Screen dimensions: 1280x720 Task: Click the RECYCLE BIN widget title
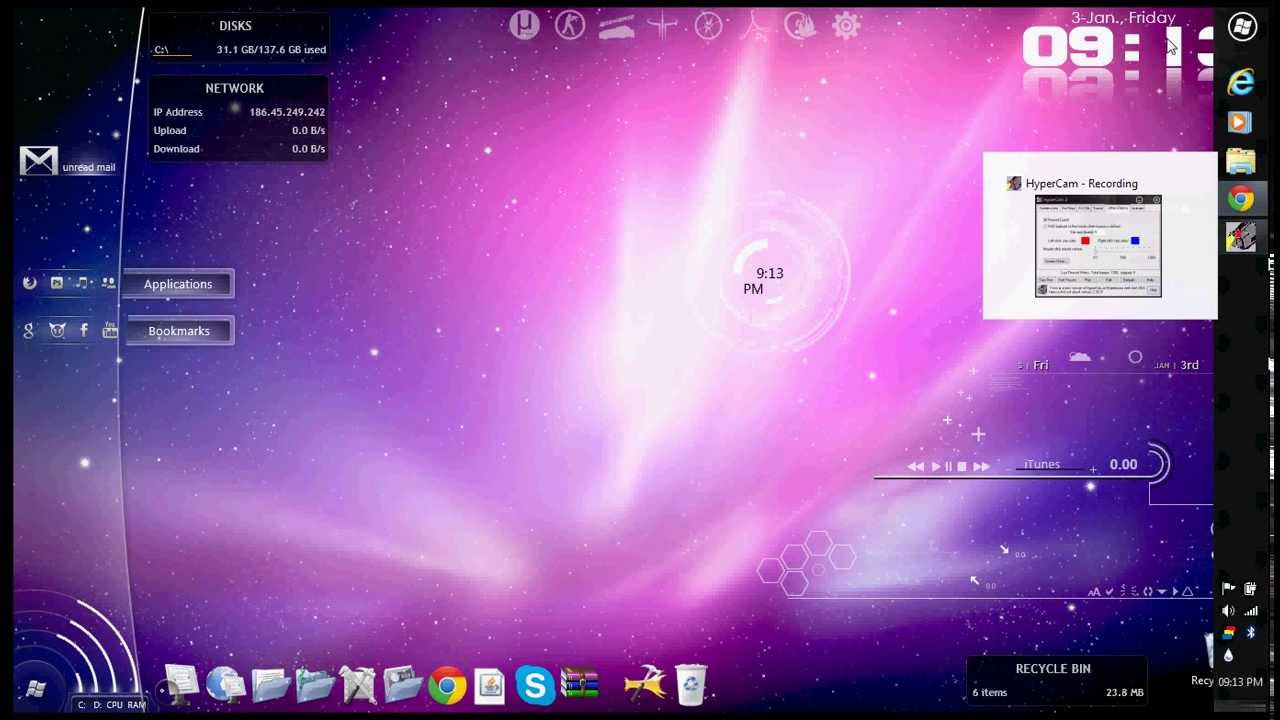[x=1053, y=668]
